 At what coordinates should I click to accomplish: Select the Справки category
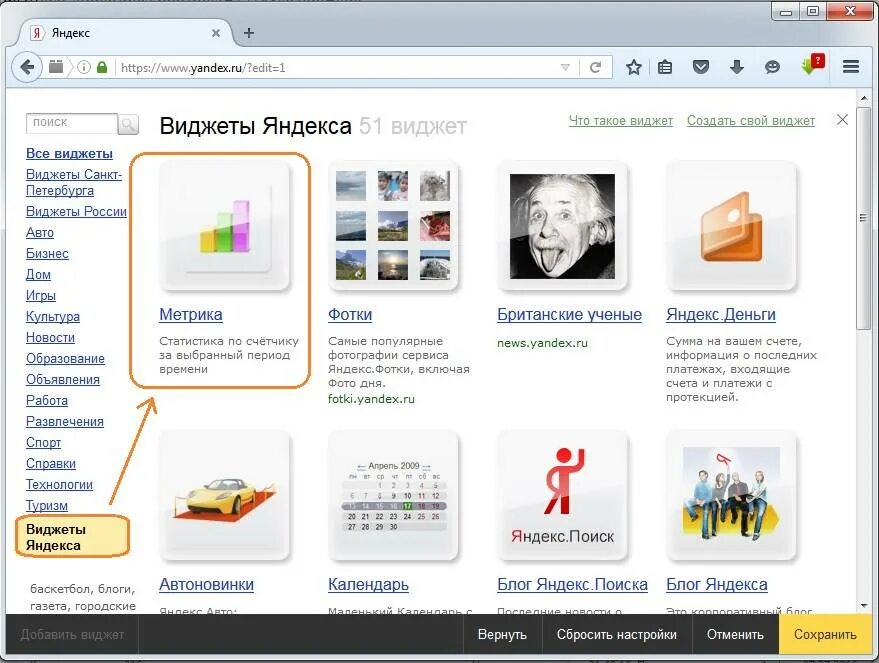pos(50,463)
